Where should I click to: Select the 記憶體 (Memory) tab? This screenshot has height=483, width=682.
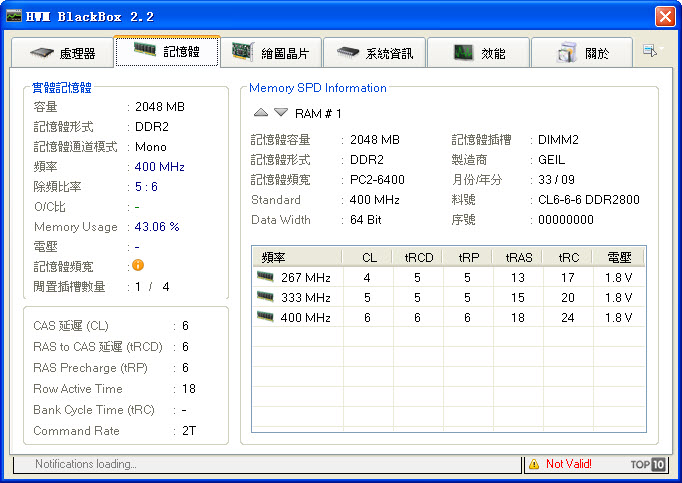167,53
